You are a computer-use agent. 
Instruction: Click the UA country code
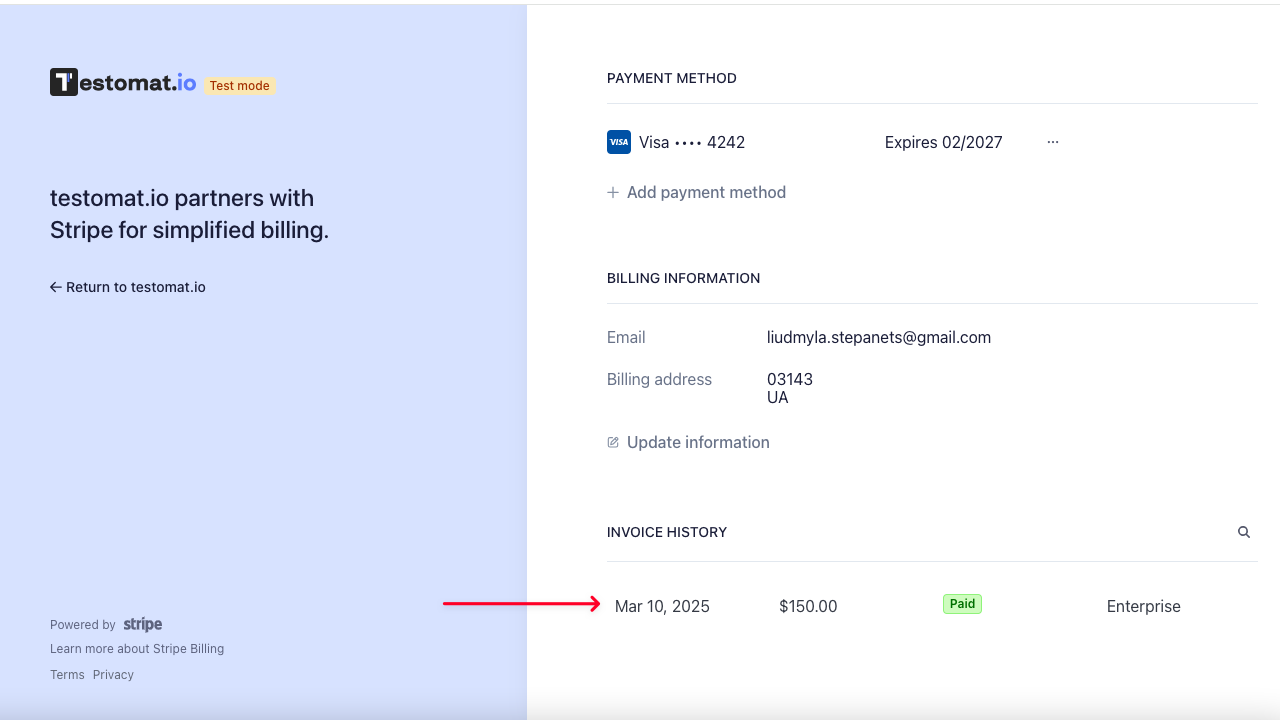(778, 398)
